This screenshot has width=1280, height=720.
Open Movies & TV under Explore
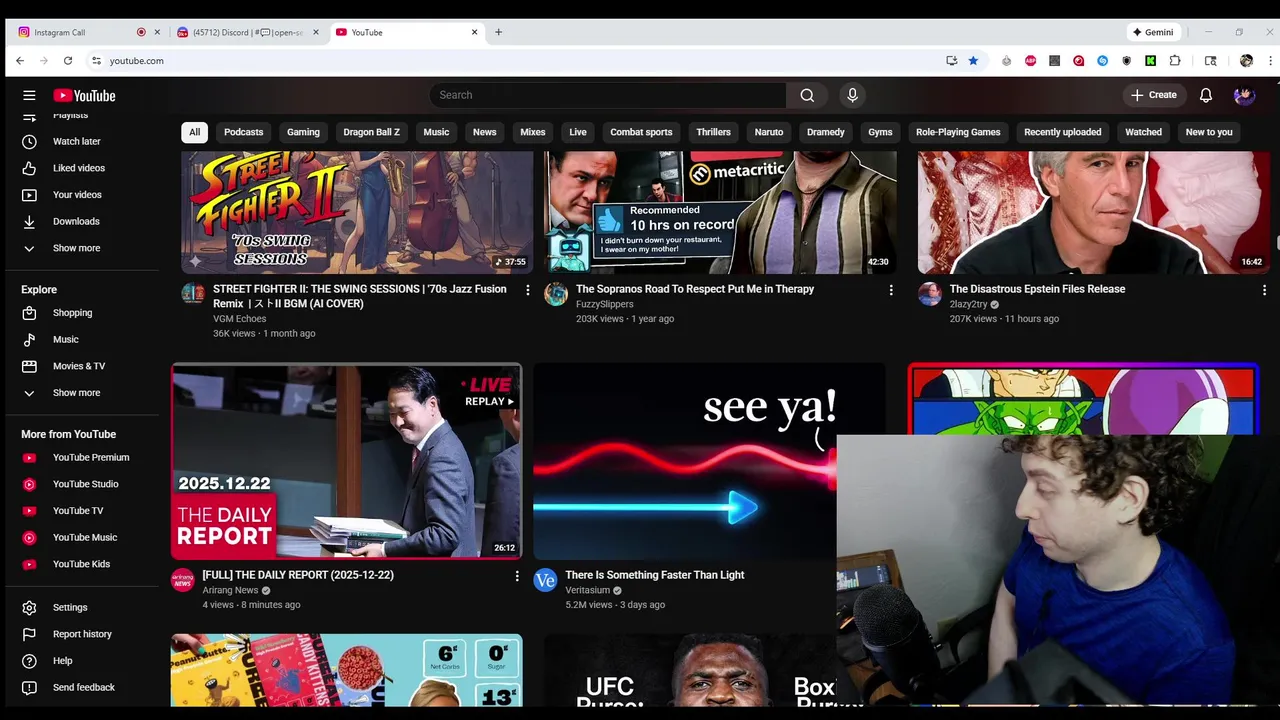(x=79, y=366)
